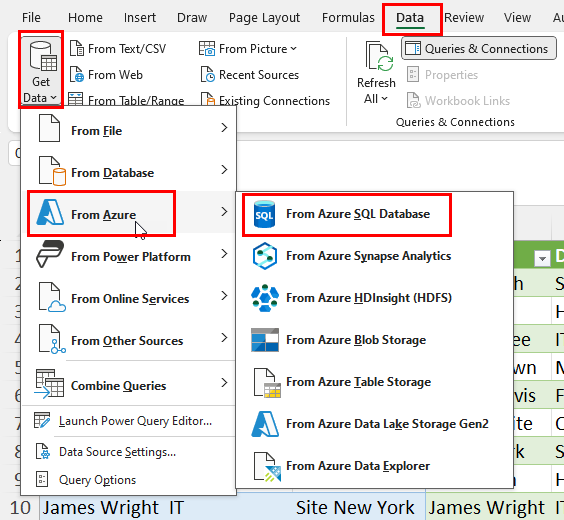Open the File tab
Screen dimensions: 564x520
31,18
